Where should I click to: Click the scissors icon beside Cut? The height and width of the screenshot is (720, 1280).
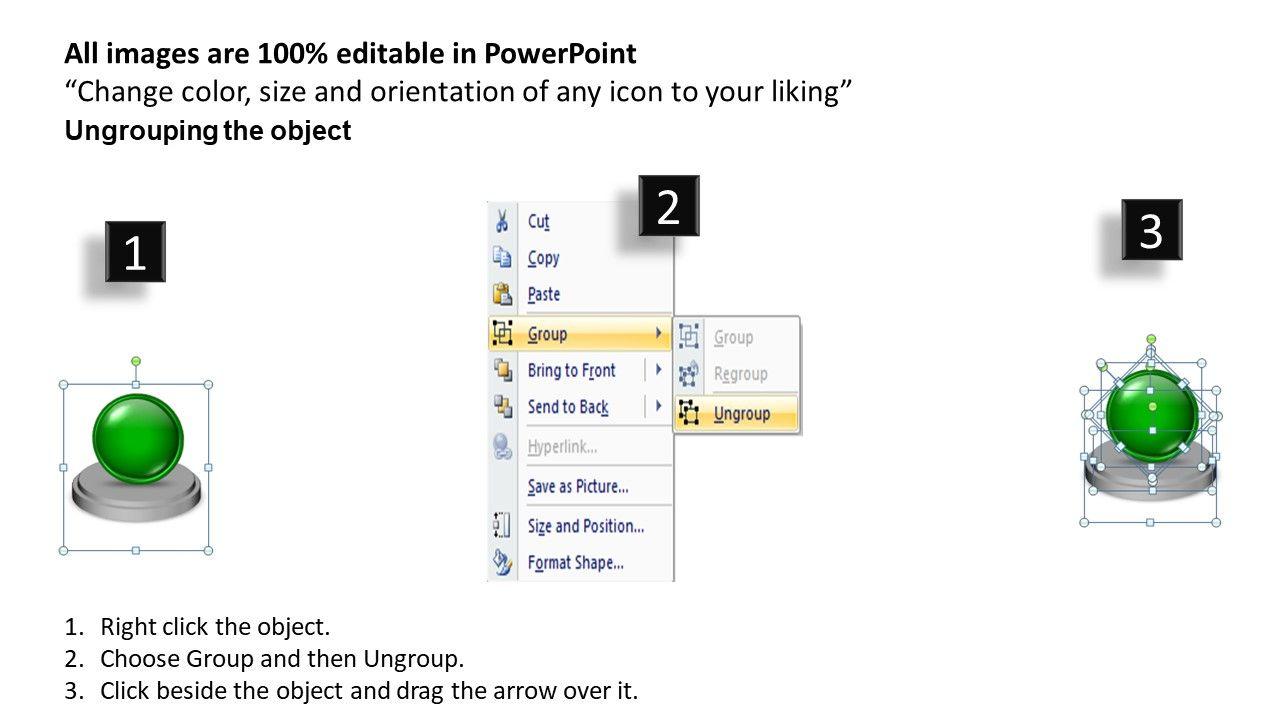502,221
